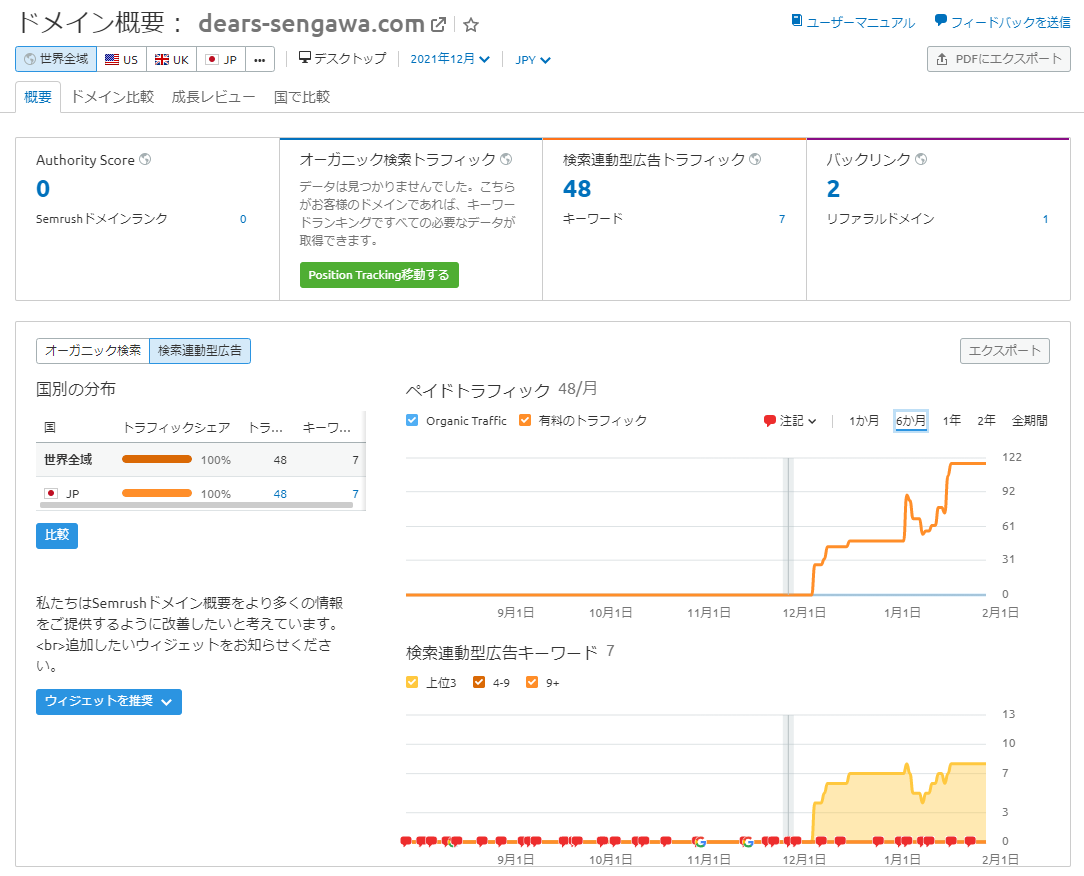
Task: Open 2021年12月 date dropdown
Action: click(450, 59)
